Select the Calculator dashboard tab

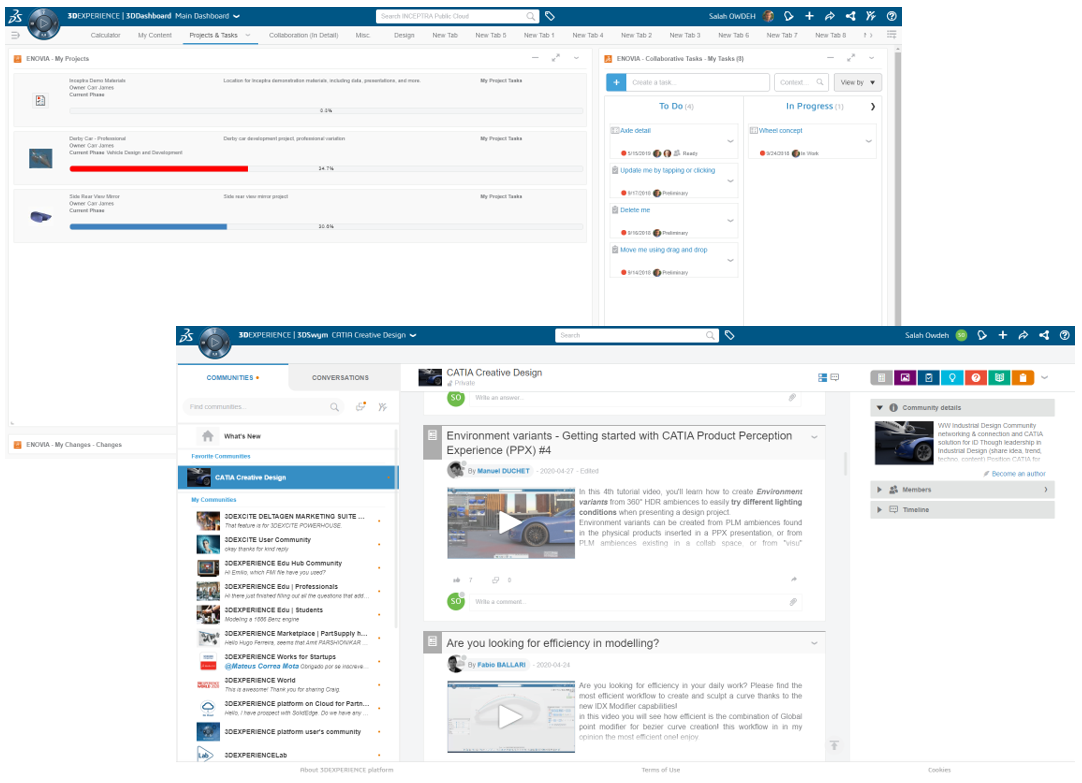[x=105, y=35]
